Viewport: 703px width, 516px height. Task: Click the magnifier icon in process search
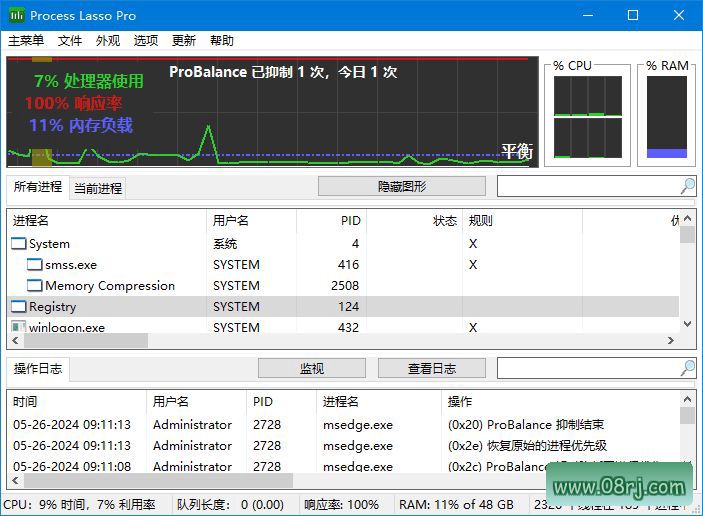[x=687, y=186]
